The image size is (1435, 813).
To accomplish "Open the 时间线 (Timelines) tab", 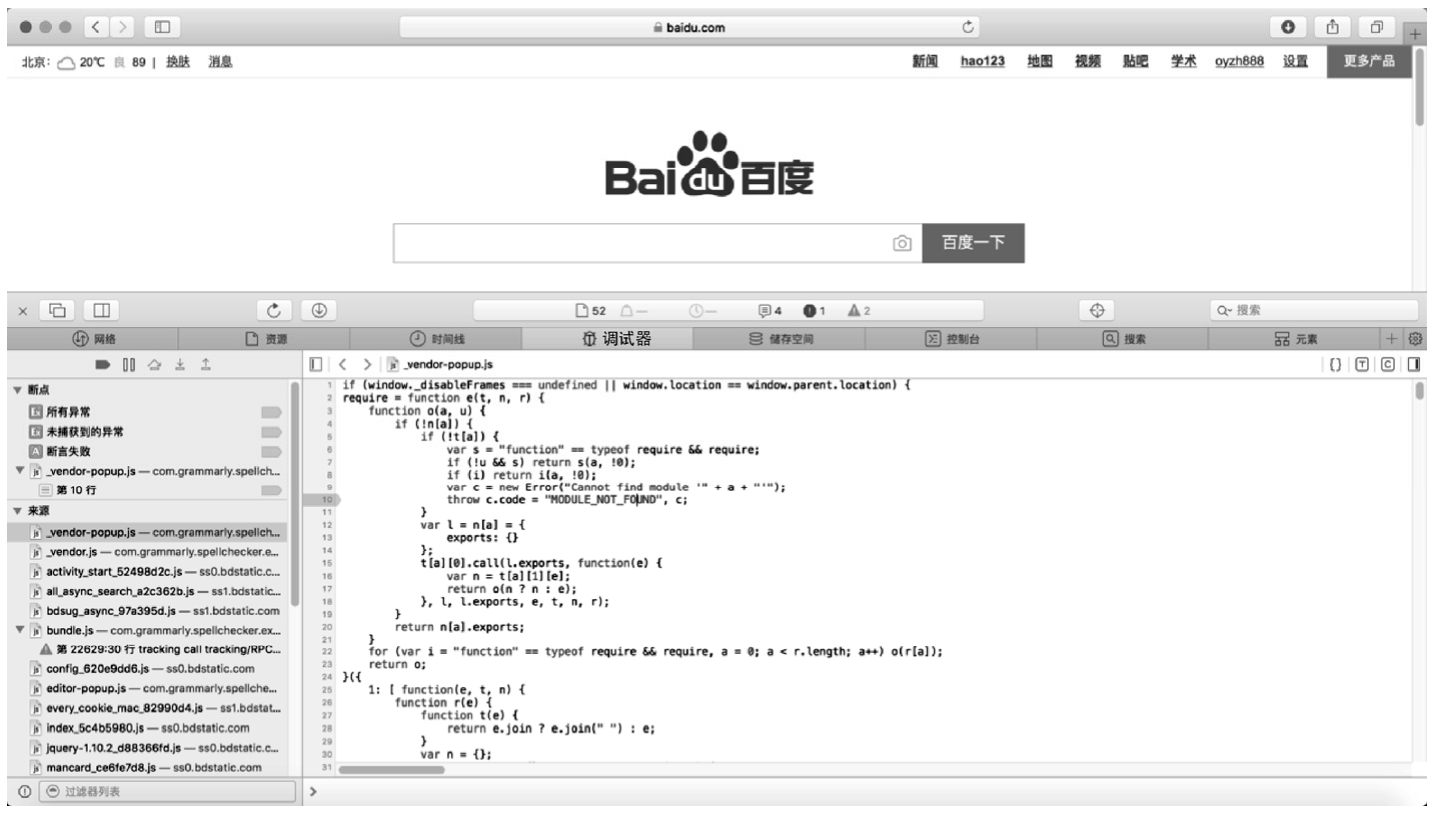I will click(x=437, y=339).
